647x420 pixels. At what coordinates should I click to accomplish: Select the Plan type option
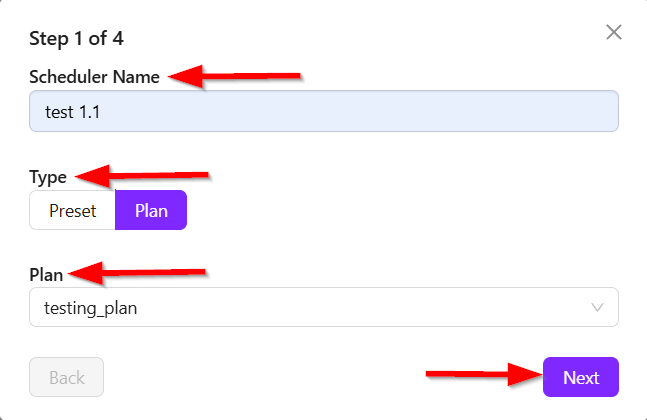coord(151,211)
